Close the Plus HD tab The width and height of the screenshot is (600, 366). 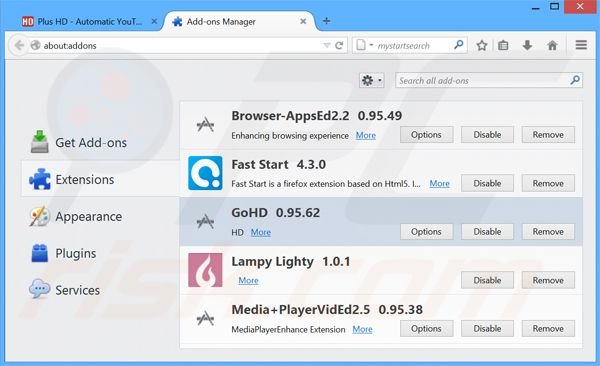tap(154, 21)
